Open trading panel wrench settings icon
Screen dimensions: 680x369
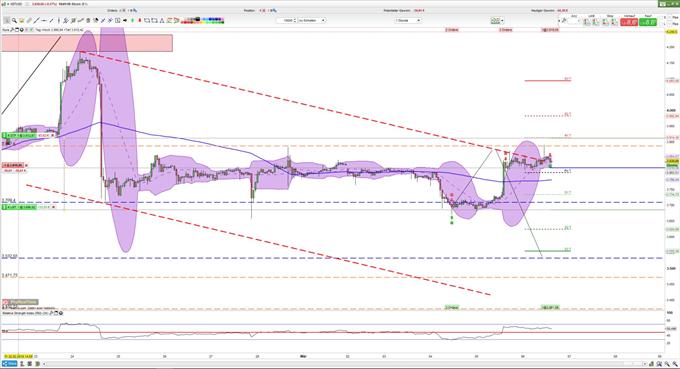564,20
